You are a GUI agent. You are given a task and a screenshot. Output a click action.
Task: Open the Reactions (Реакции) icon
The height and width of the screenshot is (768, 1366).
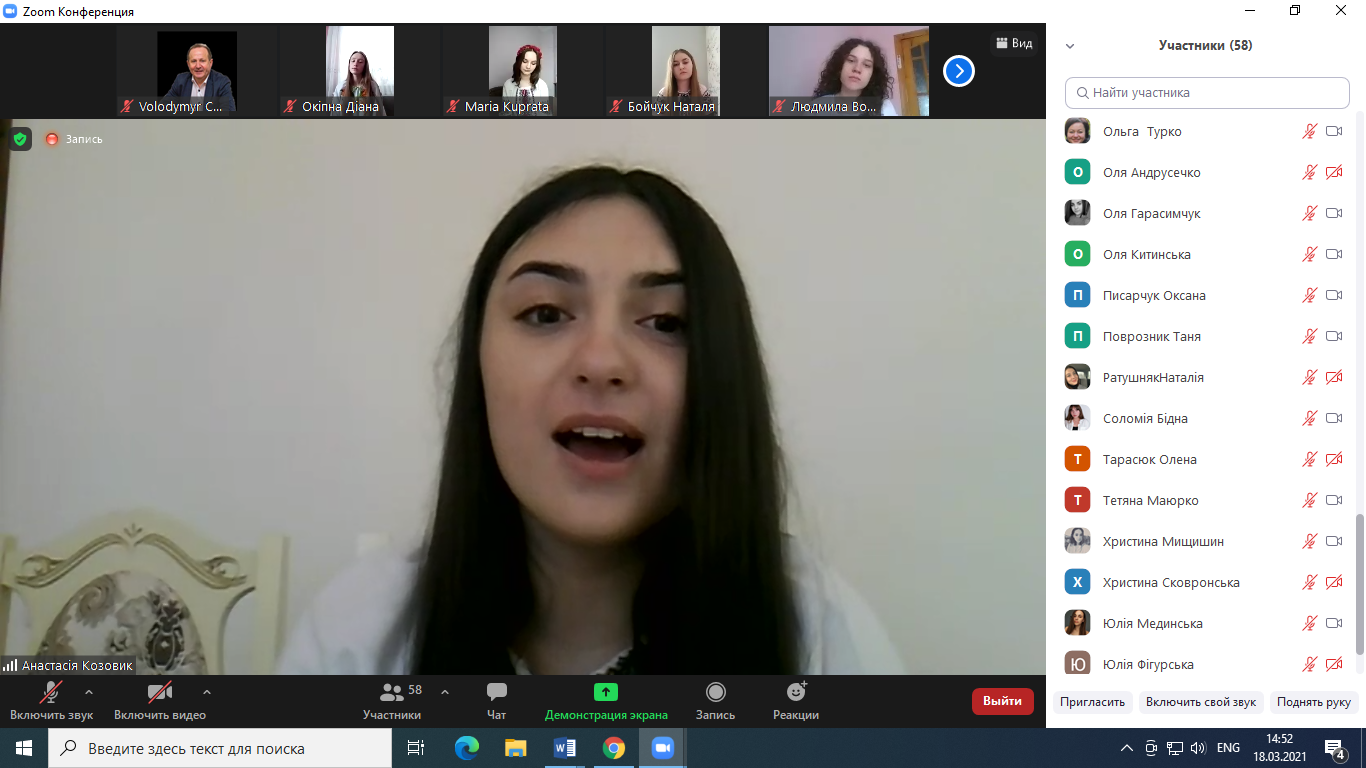coord(796,693)
